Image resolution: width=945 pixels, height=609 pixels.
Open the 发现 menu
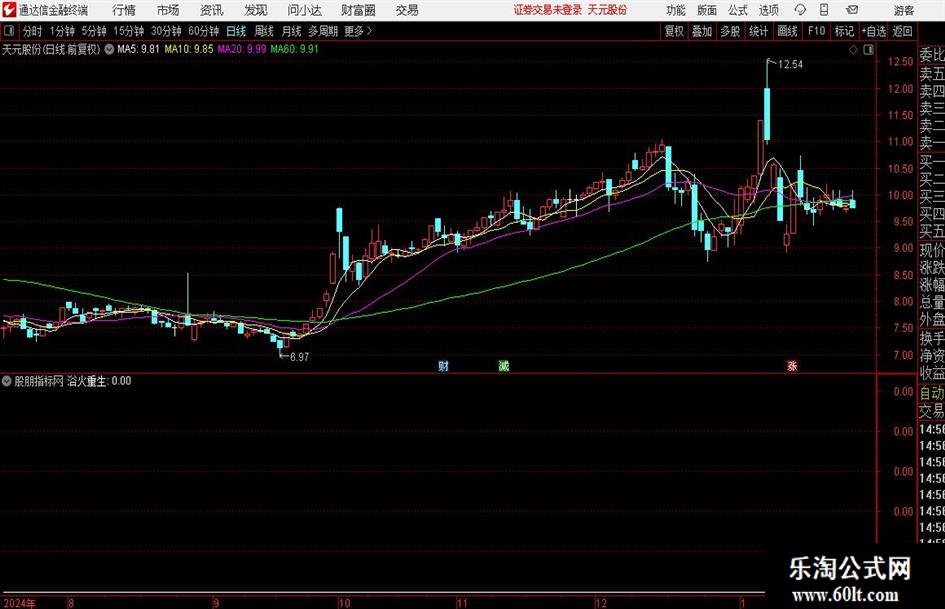click(x=256, y=10)
